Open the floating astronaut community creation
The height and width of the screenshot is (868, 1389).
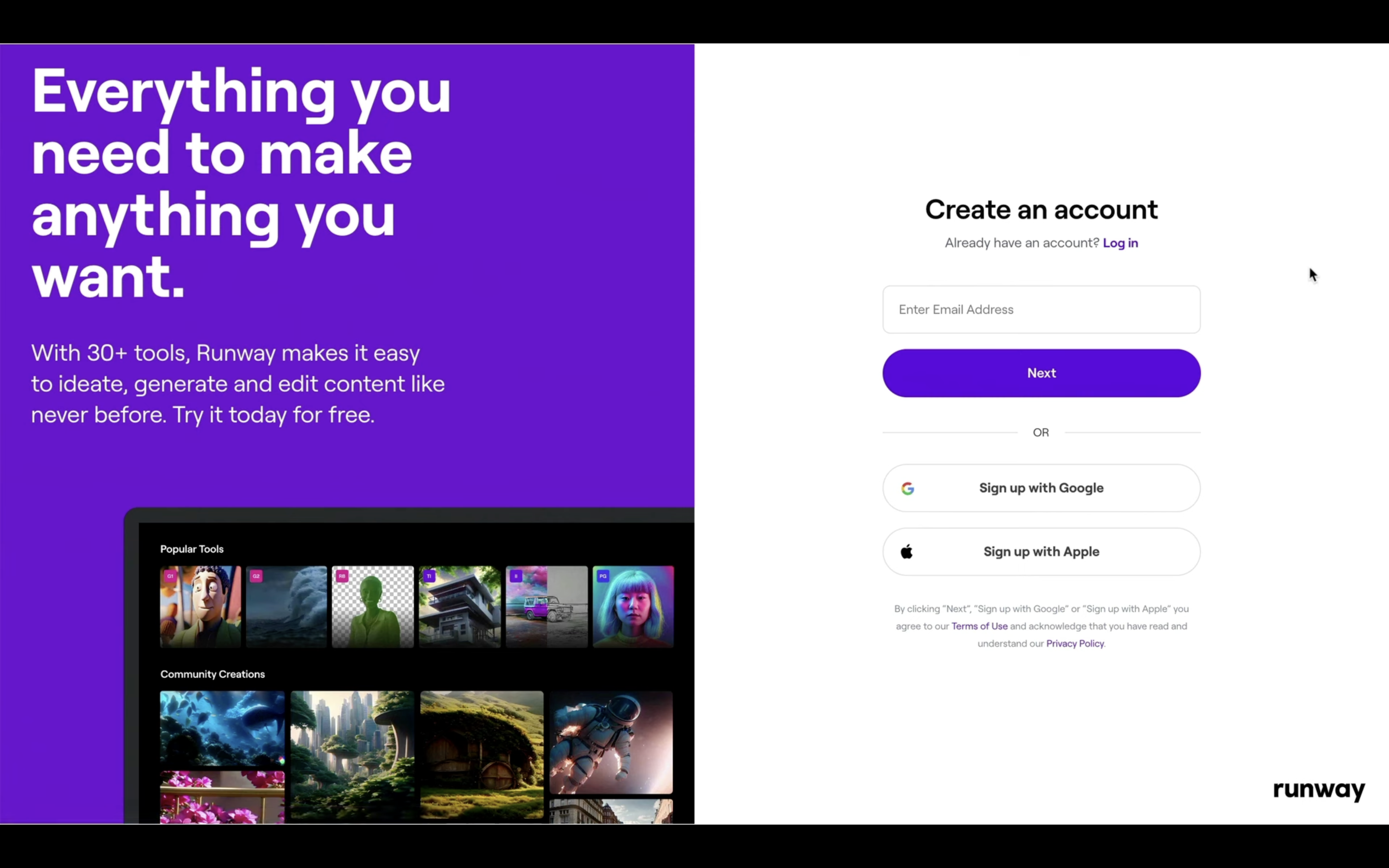coord(611,742)
